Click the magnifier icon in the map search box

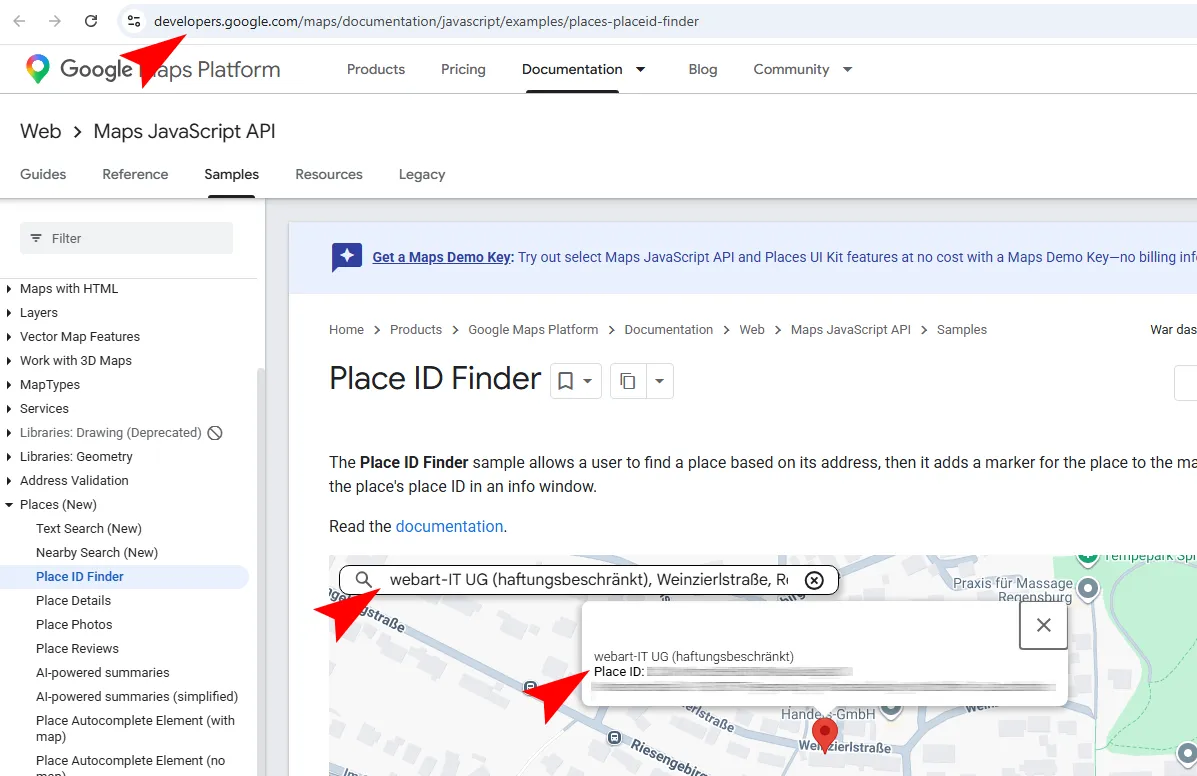pos(364,580)
